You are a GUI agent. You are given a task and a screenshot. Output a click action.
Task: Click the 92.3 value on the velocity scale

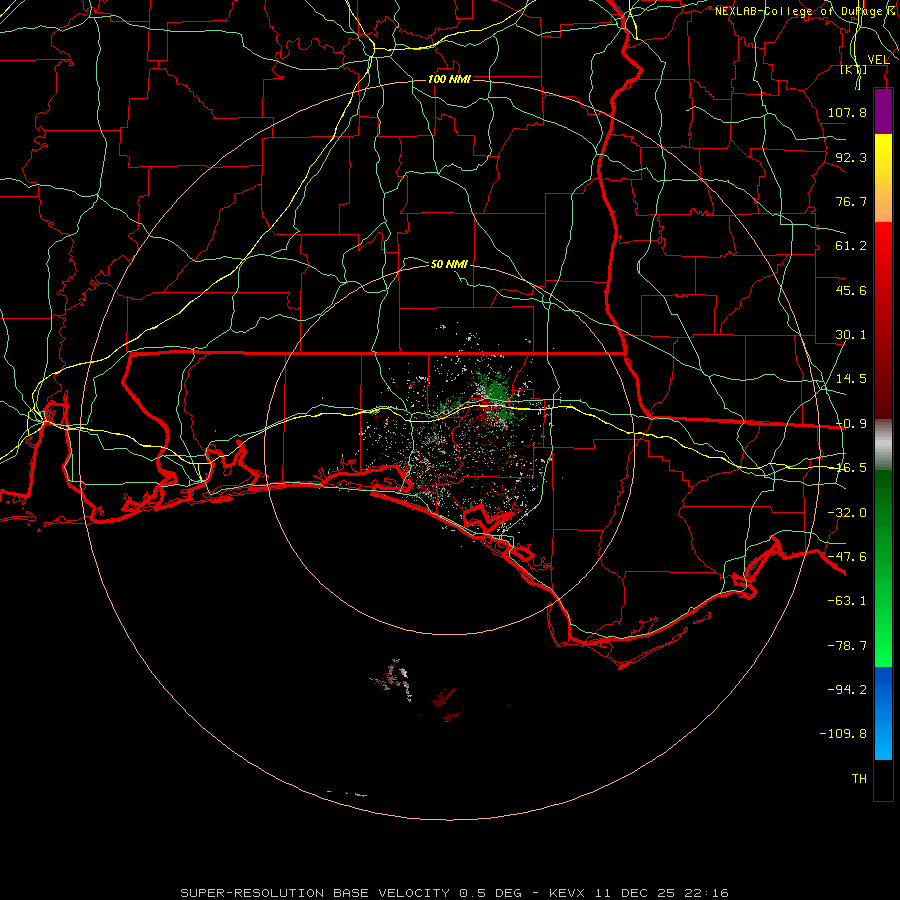pos(851,157)
